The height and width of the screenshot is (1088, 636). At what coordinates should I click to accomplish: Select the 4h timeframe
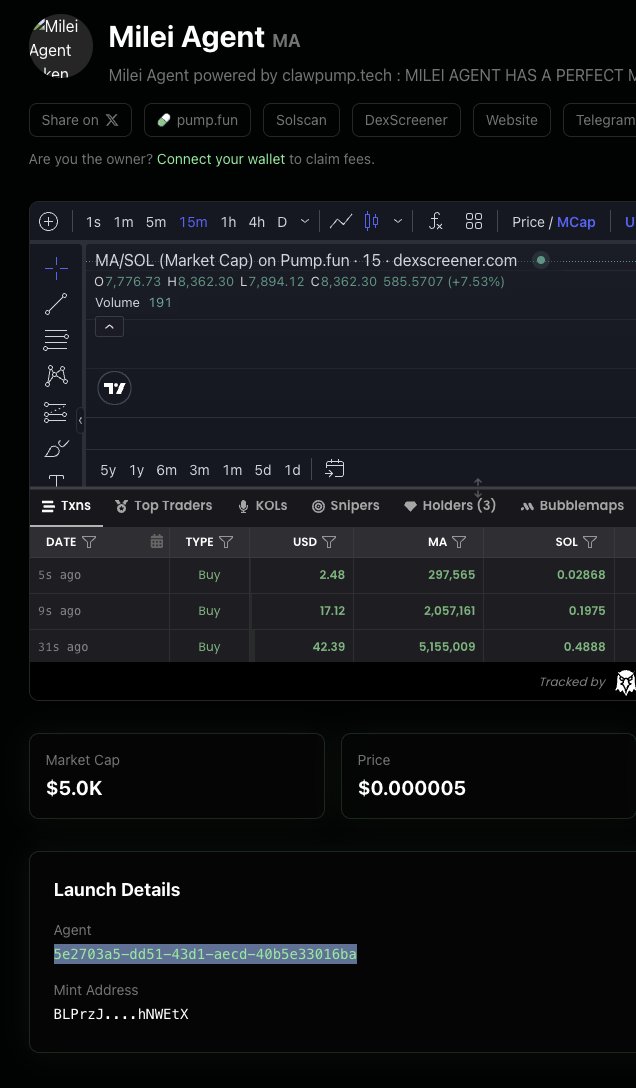click(257, 222)
